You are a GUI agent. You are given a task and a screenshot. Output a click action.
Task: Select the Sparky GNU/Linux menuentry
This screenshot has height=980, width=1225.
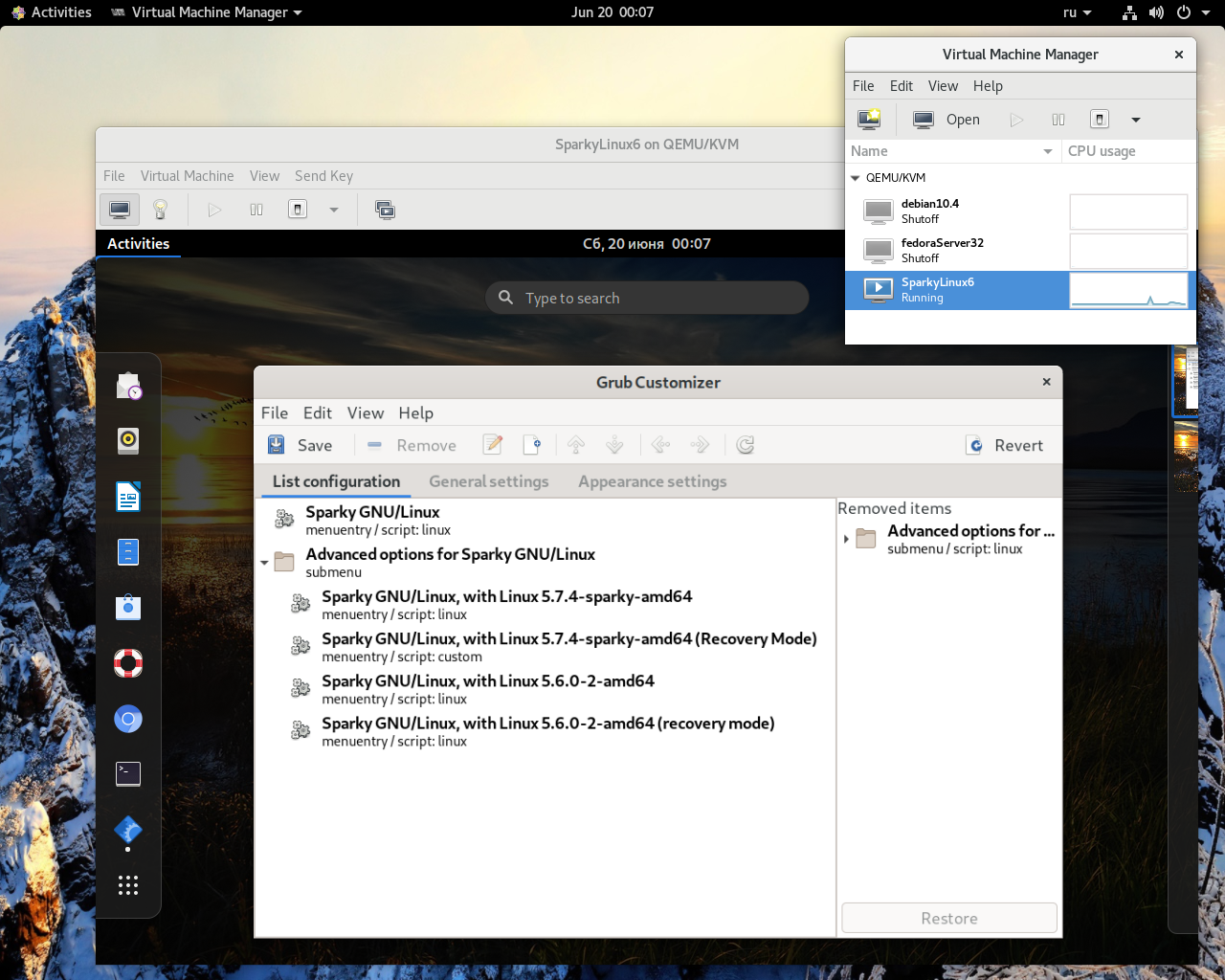[x=546, y=520]
